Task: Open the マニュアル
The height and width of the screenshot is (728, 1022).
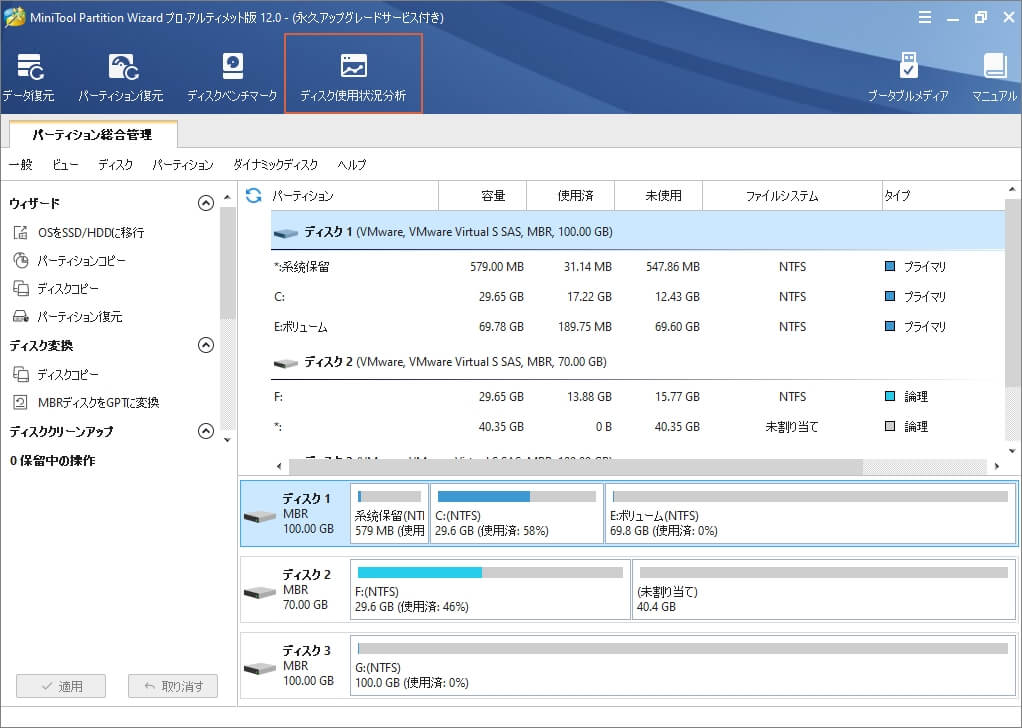Action: (x=995, y=78)
